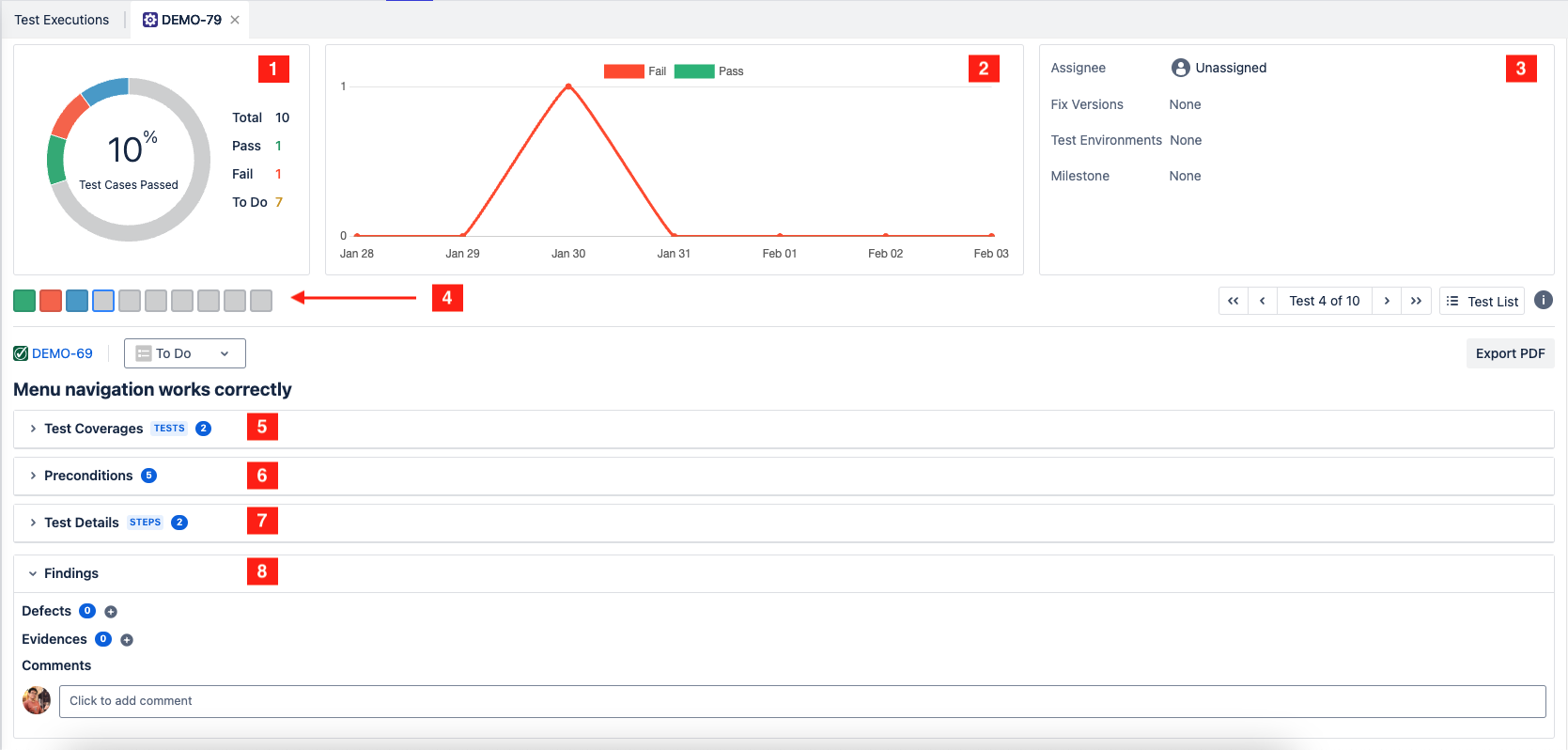Click the info icon next to Test List
The height and width of the screenshot is (750, 1568).
[x=1543, y=300]
